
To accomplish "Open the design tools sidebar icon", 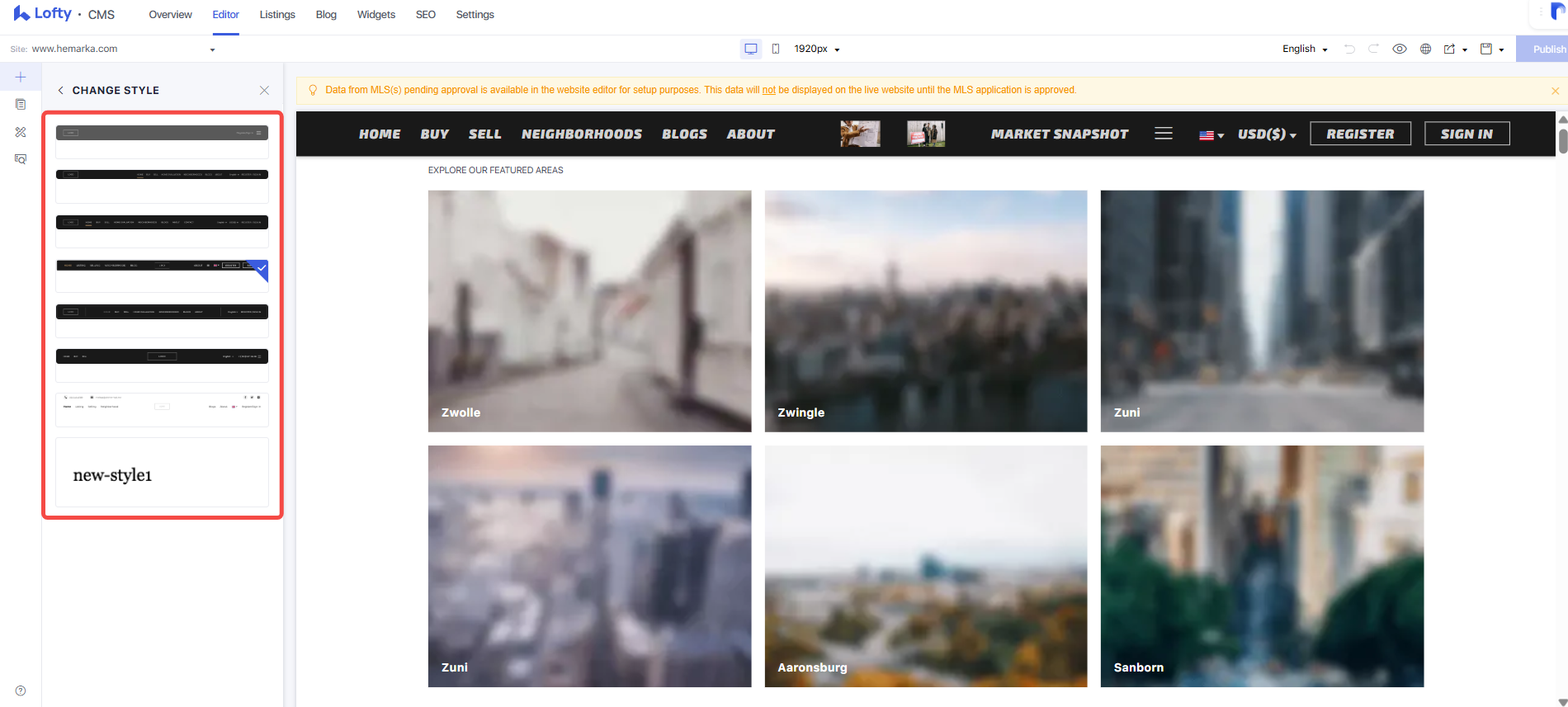I will coord(21,132).
